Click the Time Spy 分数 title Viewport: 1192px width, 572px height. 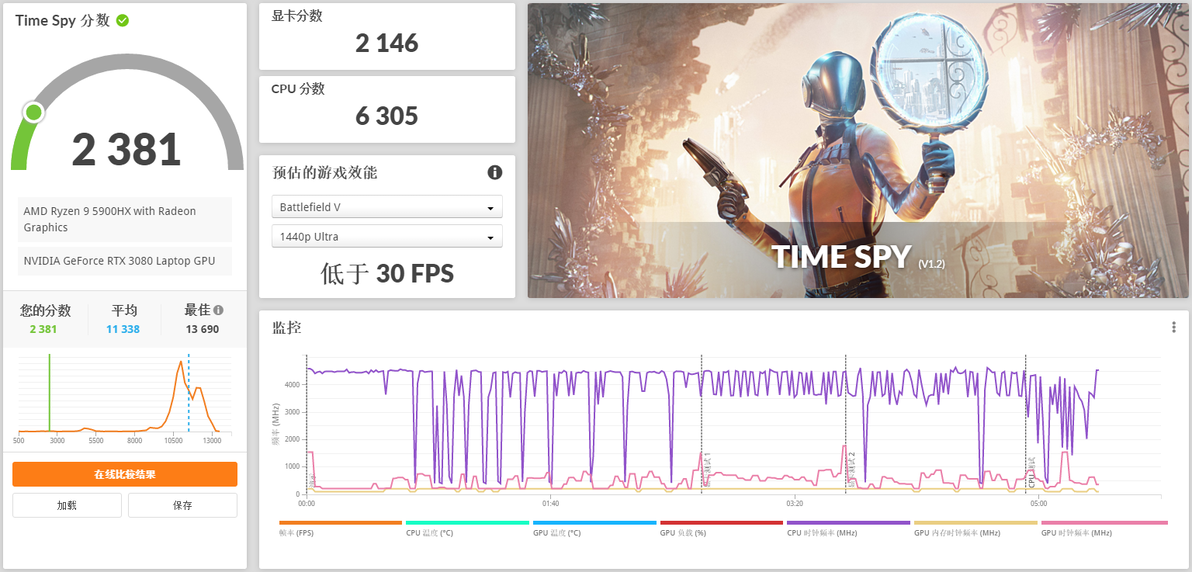62,21
